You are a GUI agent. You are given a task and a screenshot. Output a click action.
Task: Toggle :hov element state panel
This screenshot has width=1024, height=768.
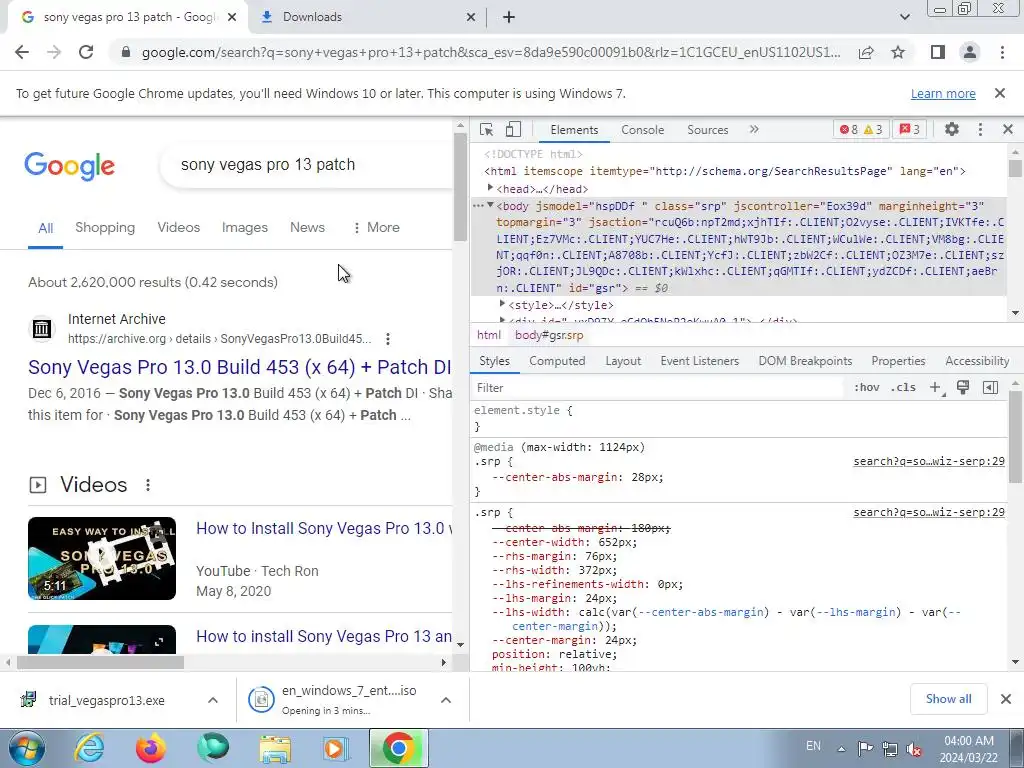867,387
